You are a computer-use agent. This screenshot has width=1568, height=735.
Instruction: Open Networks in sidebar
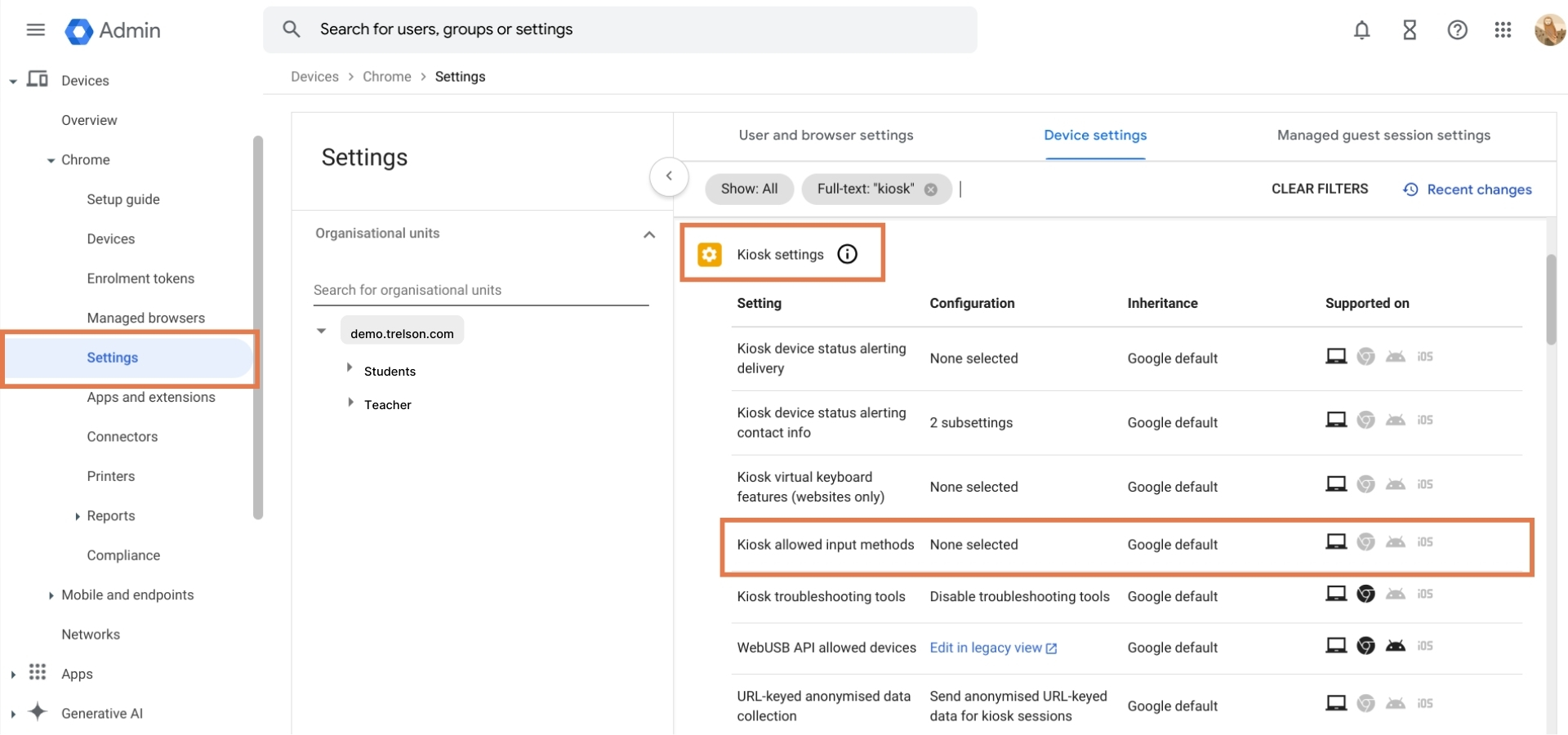91,635
